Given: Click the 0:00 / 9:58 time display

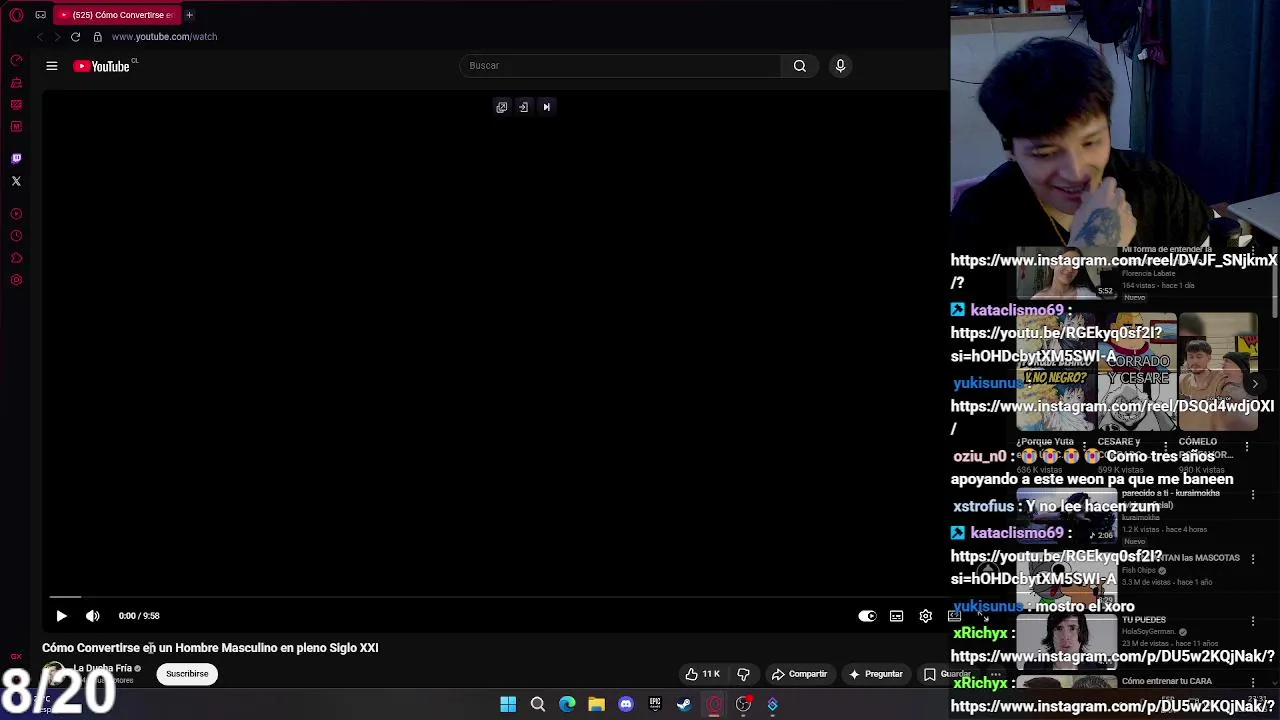Looking at the screenshot, I should coord(139,616).
